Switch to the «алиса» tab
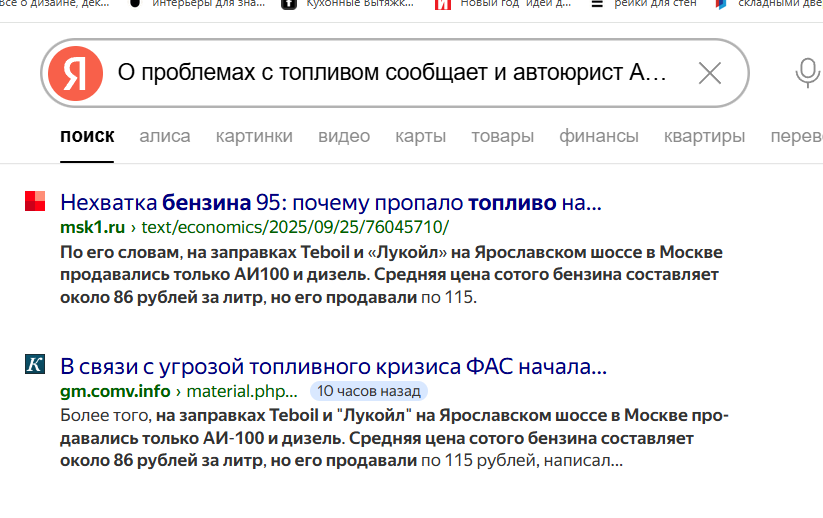823x518 pixels. pos(165,136)
